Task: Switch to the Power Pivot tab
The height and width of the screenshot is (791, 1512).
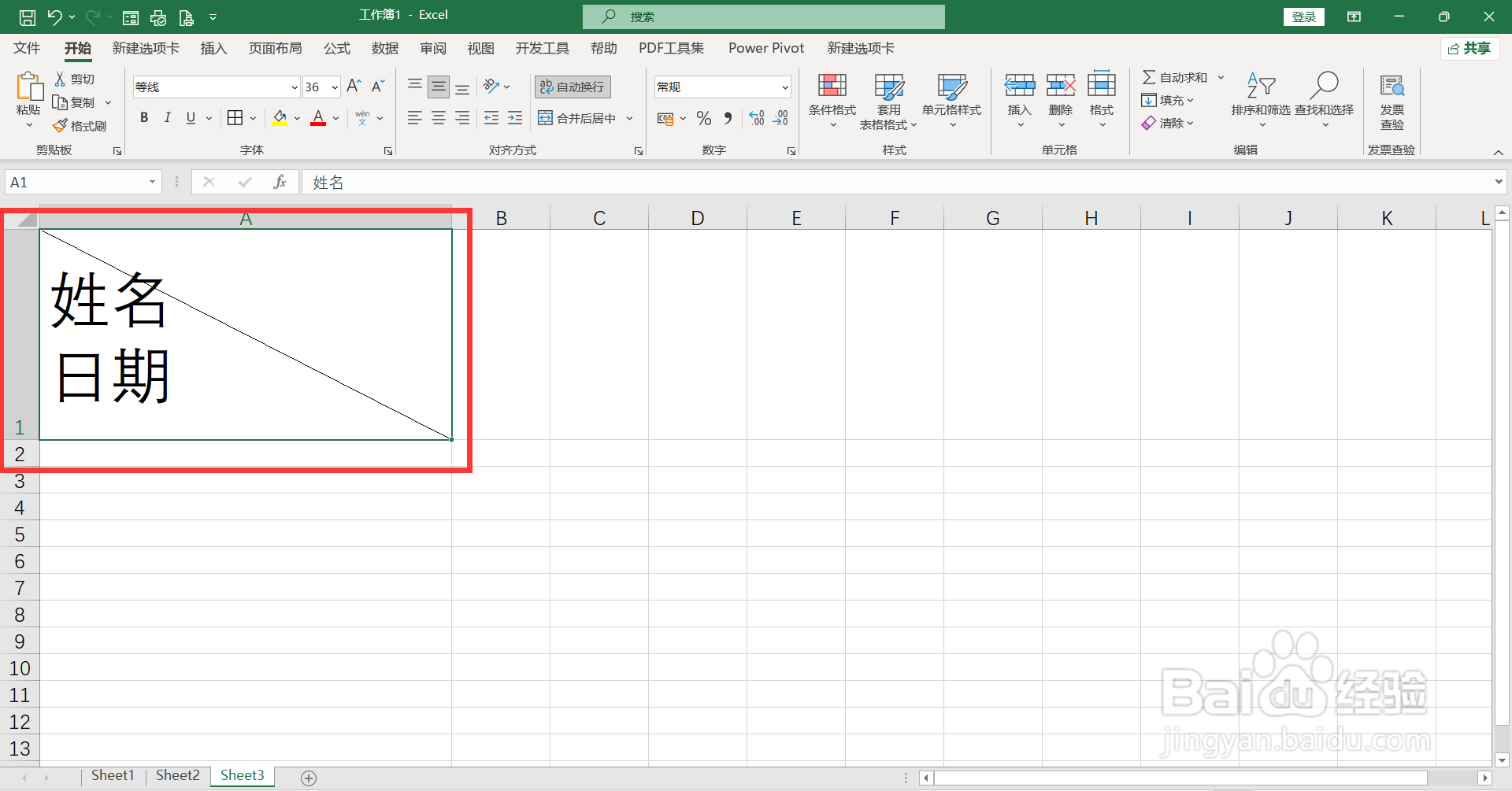Action: (x=766, y=48)
